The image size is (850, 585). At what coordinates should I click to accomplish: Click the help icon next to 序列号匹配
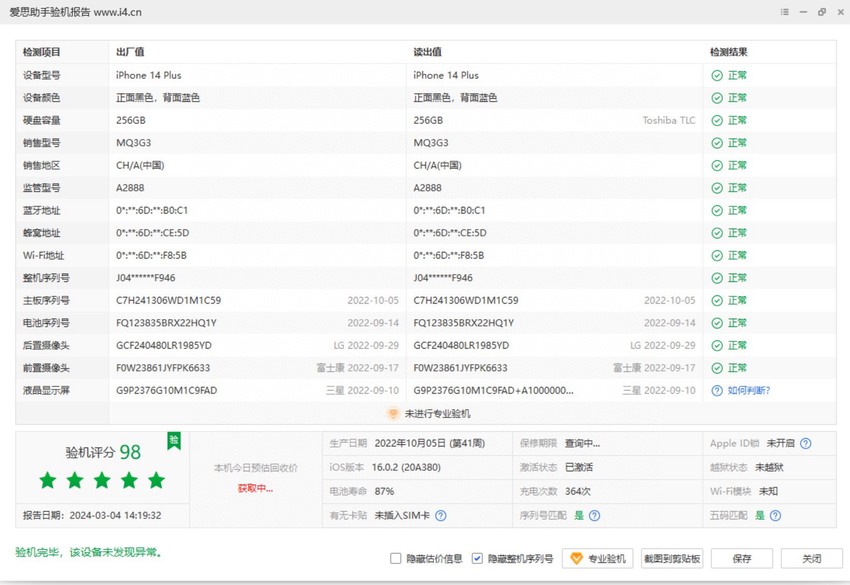[594, 516]
